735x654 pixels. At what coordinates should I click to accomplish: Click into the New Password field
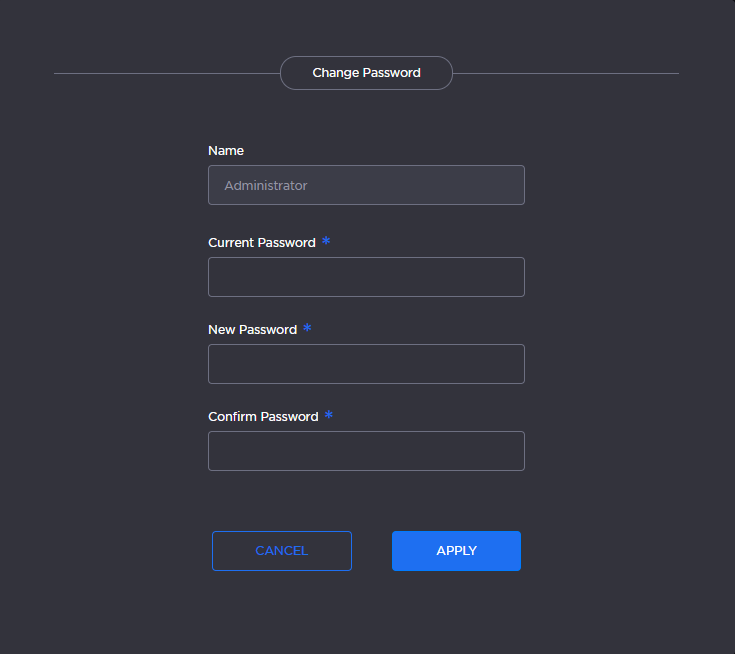point(366,364)
